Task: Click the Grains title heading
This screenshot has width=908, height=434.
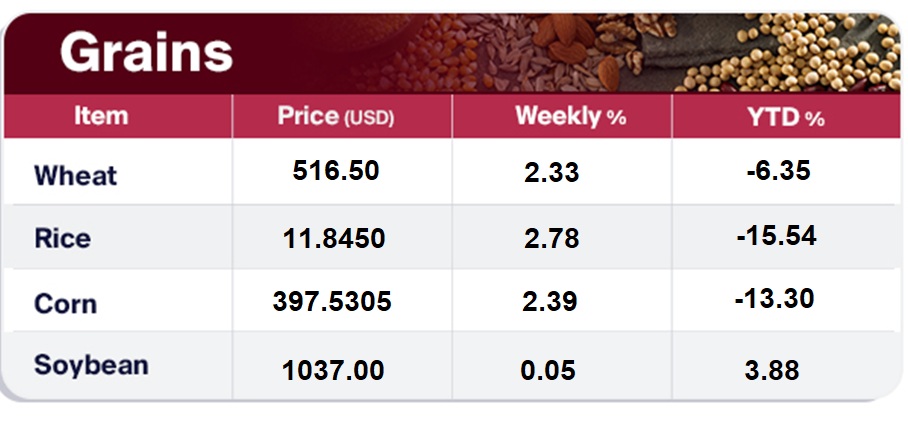Action: click(x=146, y=54)
